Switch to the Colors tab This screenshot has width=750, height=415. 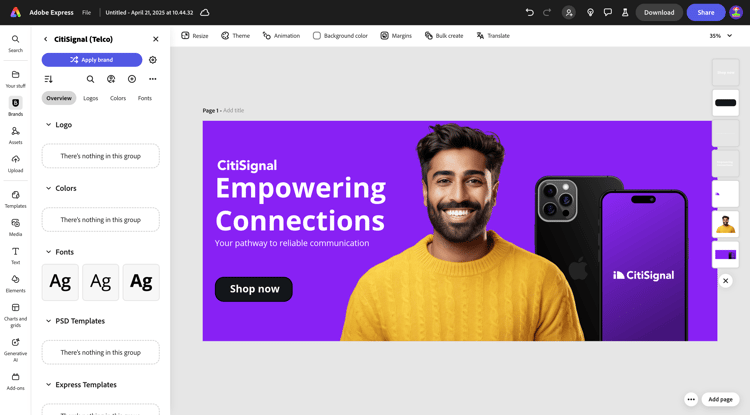pyautogui.click(x=118, y=98)
